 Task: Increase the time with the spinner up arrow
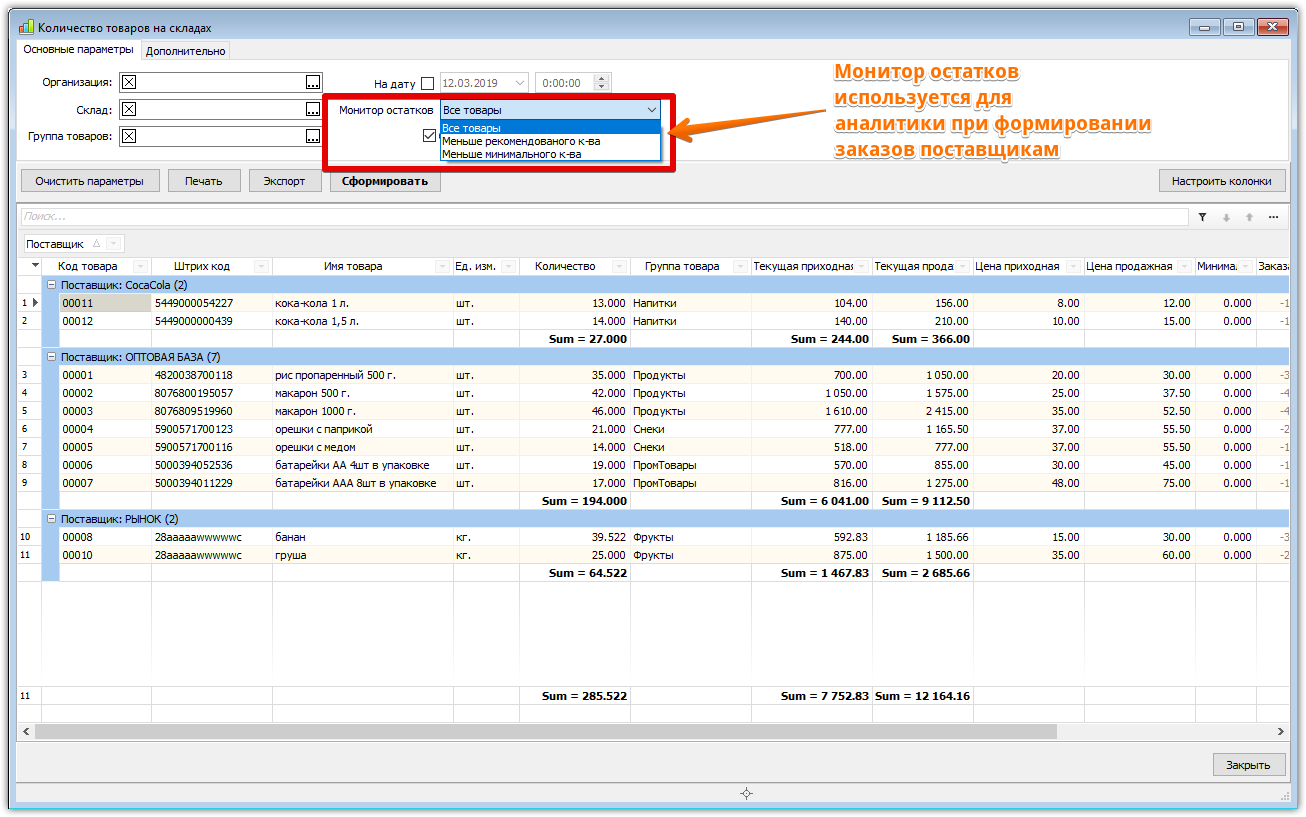[x=602, y=79]
